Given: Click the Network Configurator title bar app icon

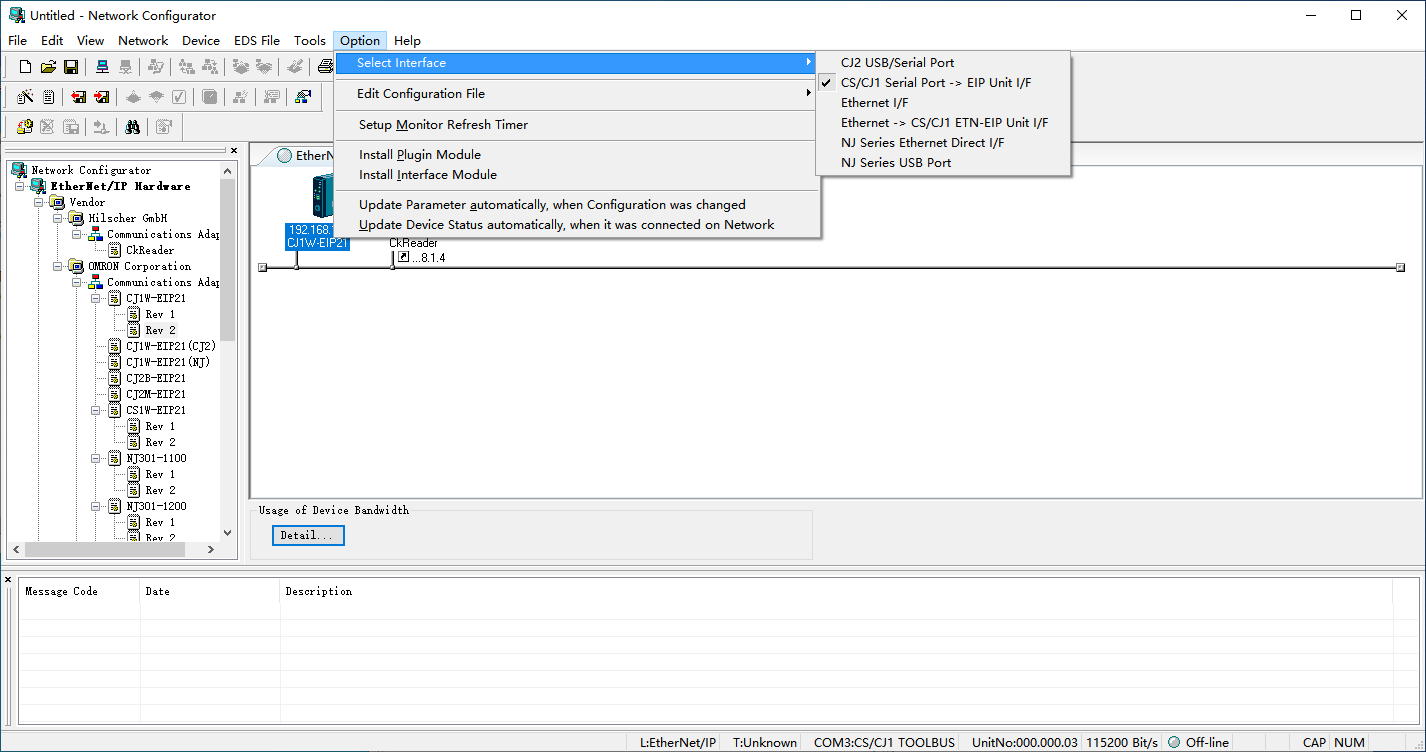Looking at the screenshot, I should pos(16,15).
